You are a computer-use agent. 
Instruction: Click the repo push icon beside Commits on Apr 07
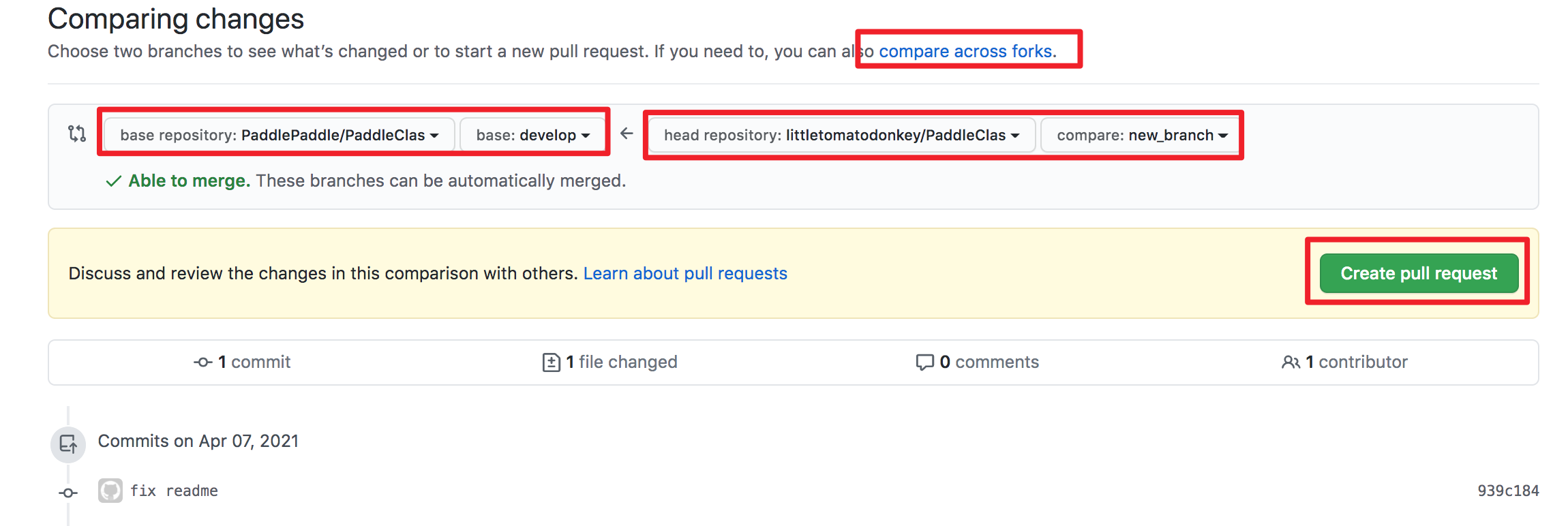68,444
